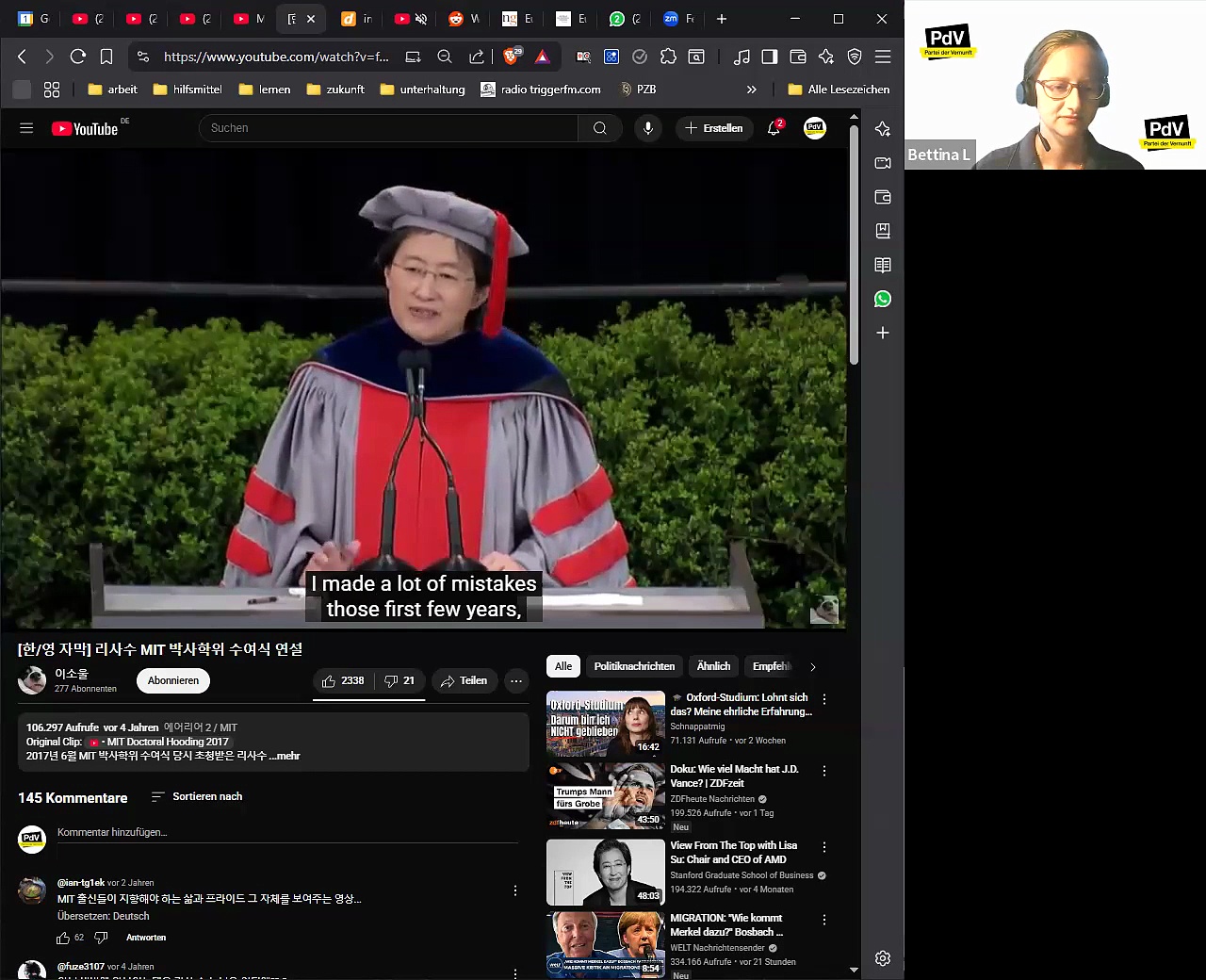The width and height of the screenshot is (1206, 980).
Task: Open WhatsApp in the browser sidebar
Action: click(883, 299)
